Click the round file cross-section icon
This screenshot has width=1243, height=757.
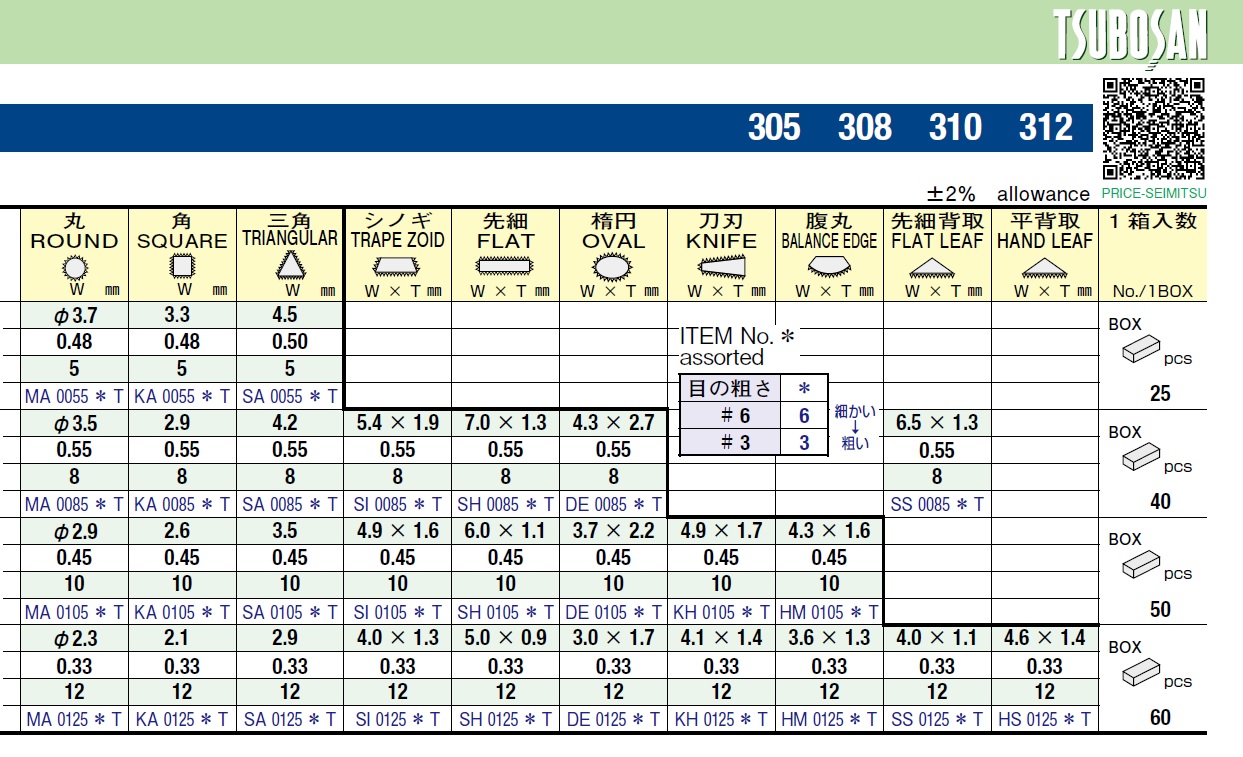click(74, 266)
